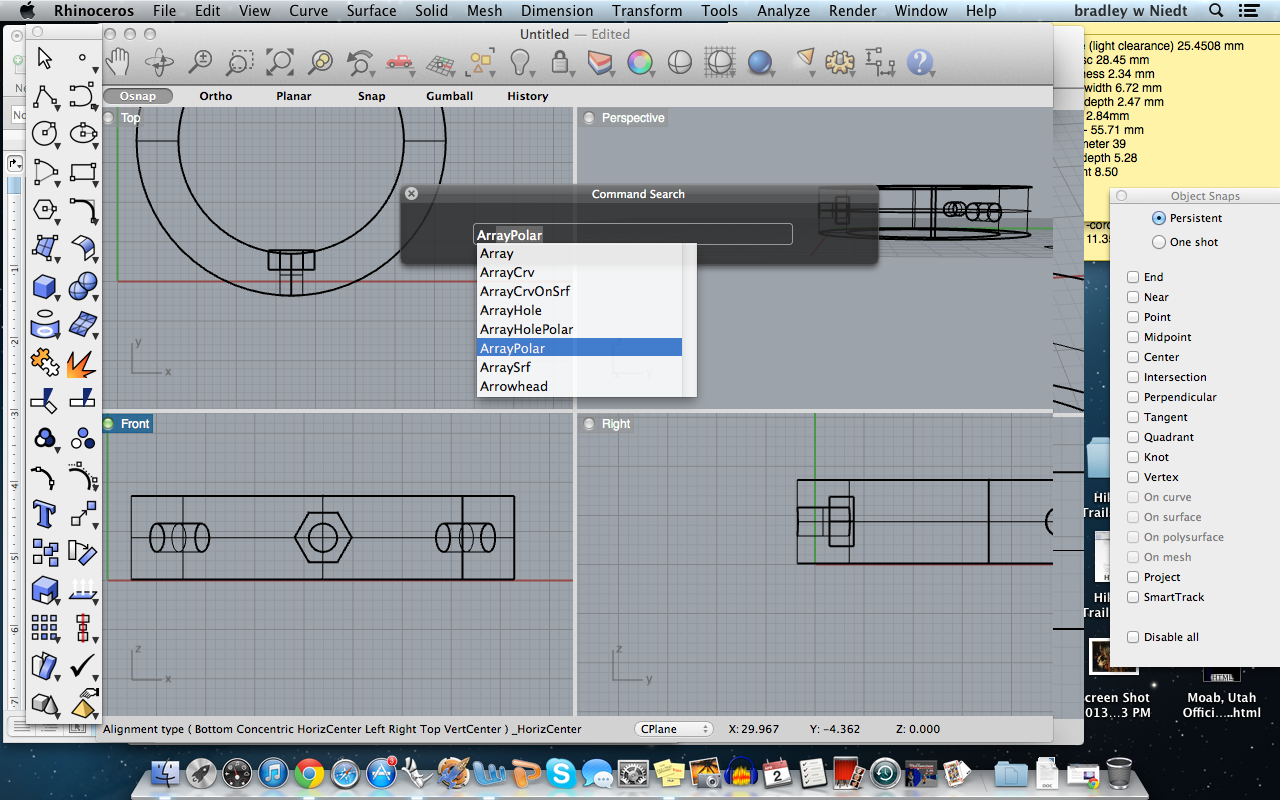Check the Disable all checkbox

tap(1133, 637)
